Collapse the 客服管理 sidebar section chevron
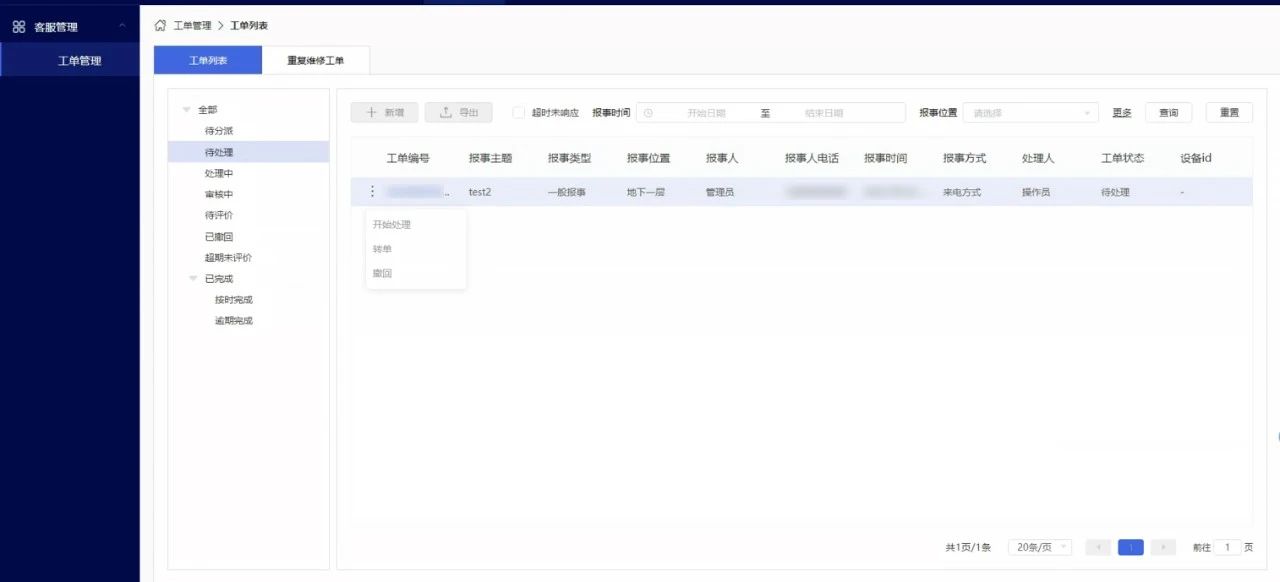The image size is (1280, 582). (x=124, y=25)
